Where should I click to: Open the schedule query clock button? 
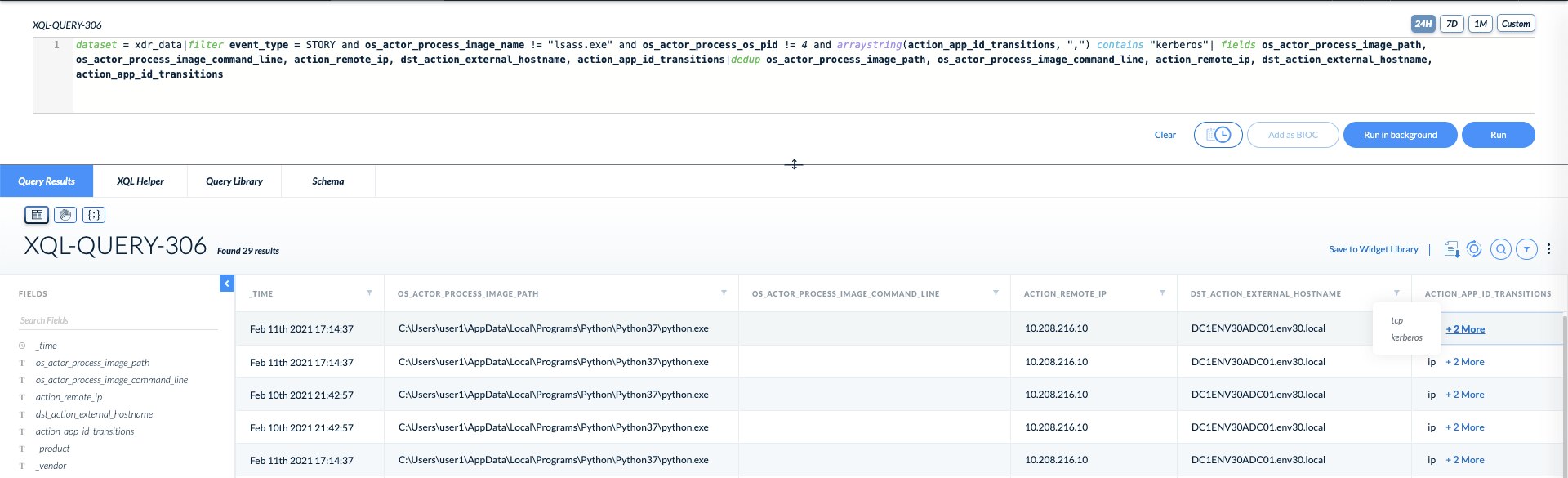pyautogui.click(x=1218, y=135)
